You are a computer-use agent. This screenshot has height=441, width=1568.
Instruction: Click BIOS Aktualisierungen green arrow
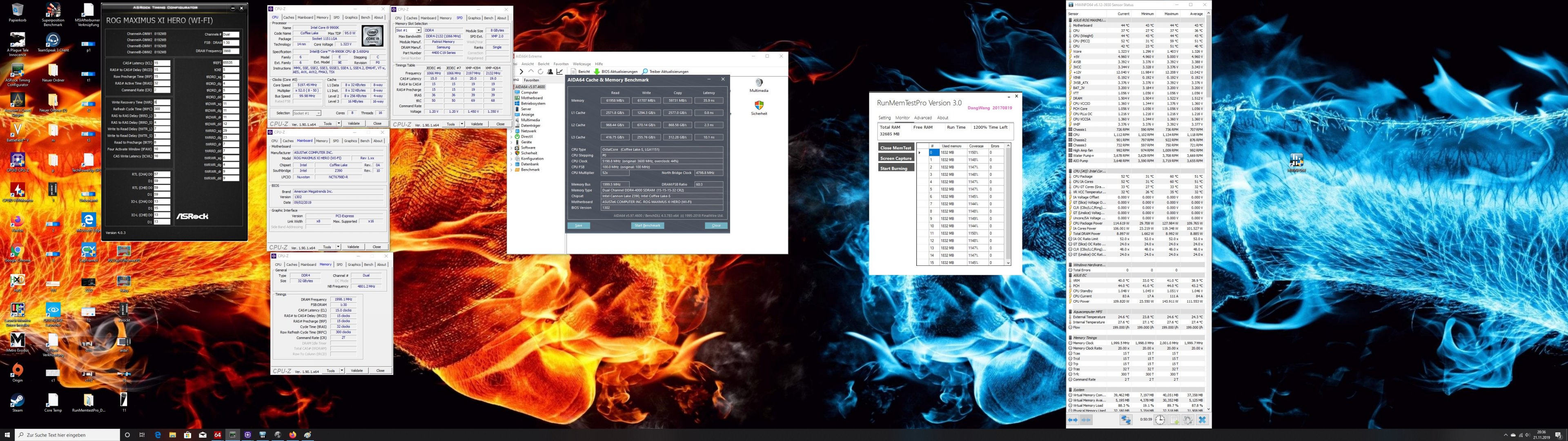[x=597, y=72]
